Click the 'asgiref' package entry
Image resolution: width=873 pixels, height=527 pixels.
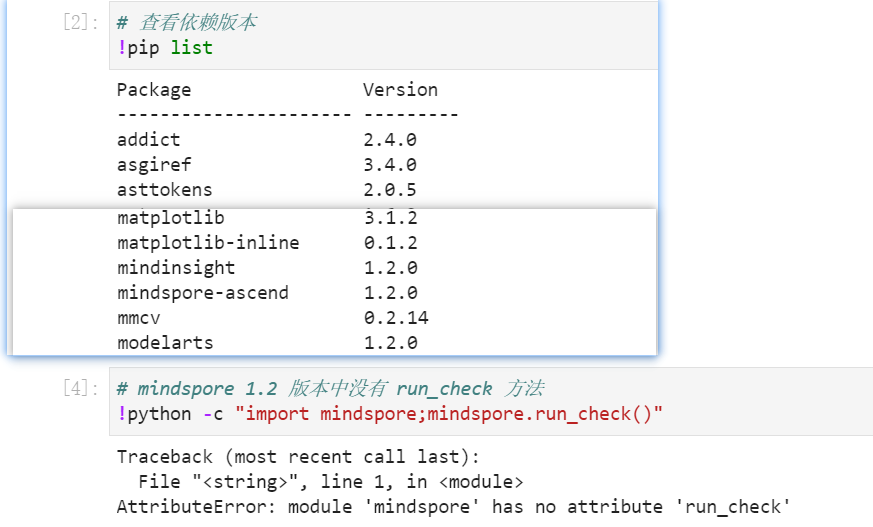coord(154,165)
